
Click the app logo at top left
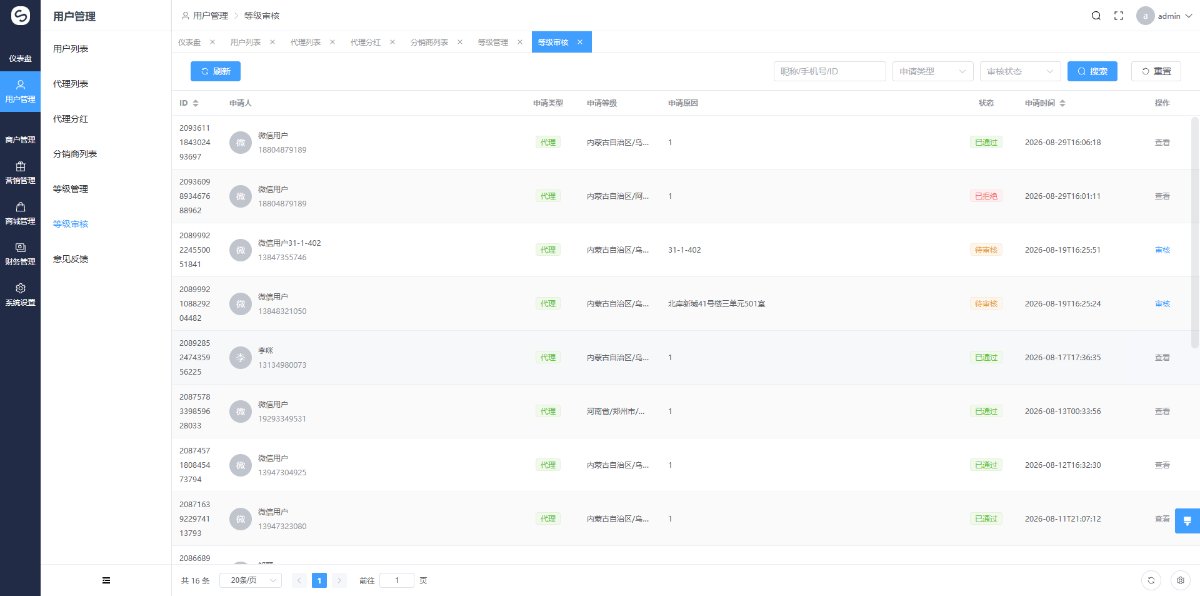(20, 16)
